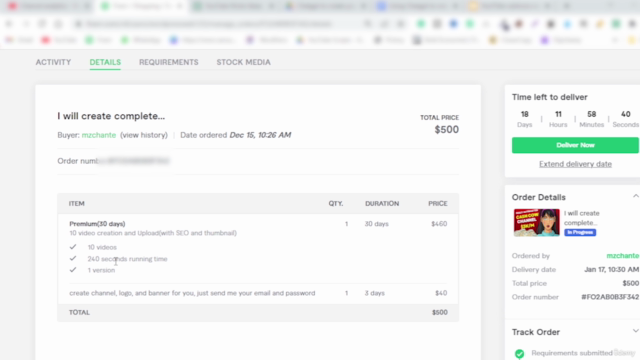Viewport: 640px width, 360px height.
Task: Open buyer mzchante profile link beside Buyer
Action: (99, 135)
